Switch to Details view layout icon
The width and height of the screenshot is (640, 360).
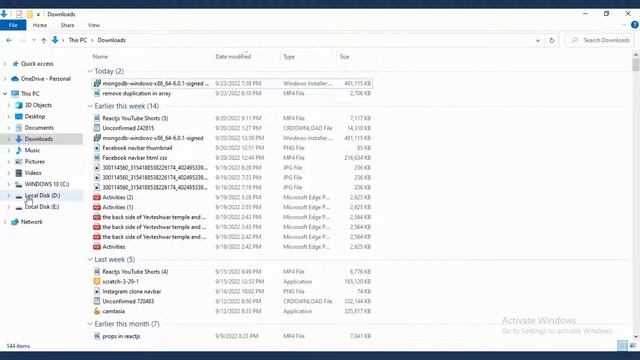[622, 346]
